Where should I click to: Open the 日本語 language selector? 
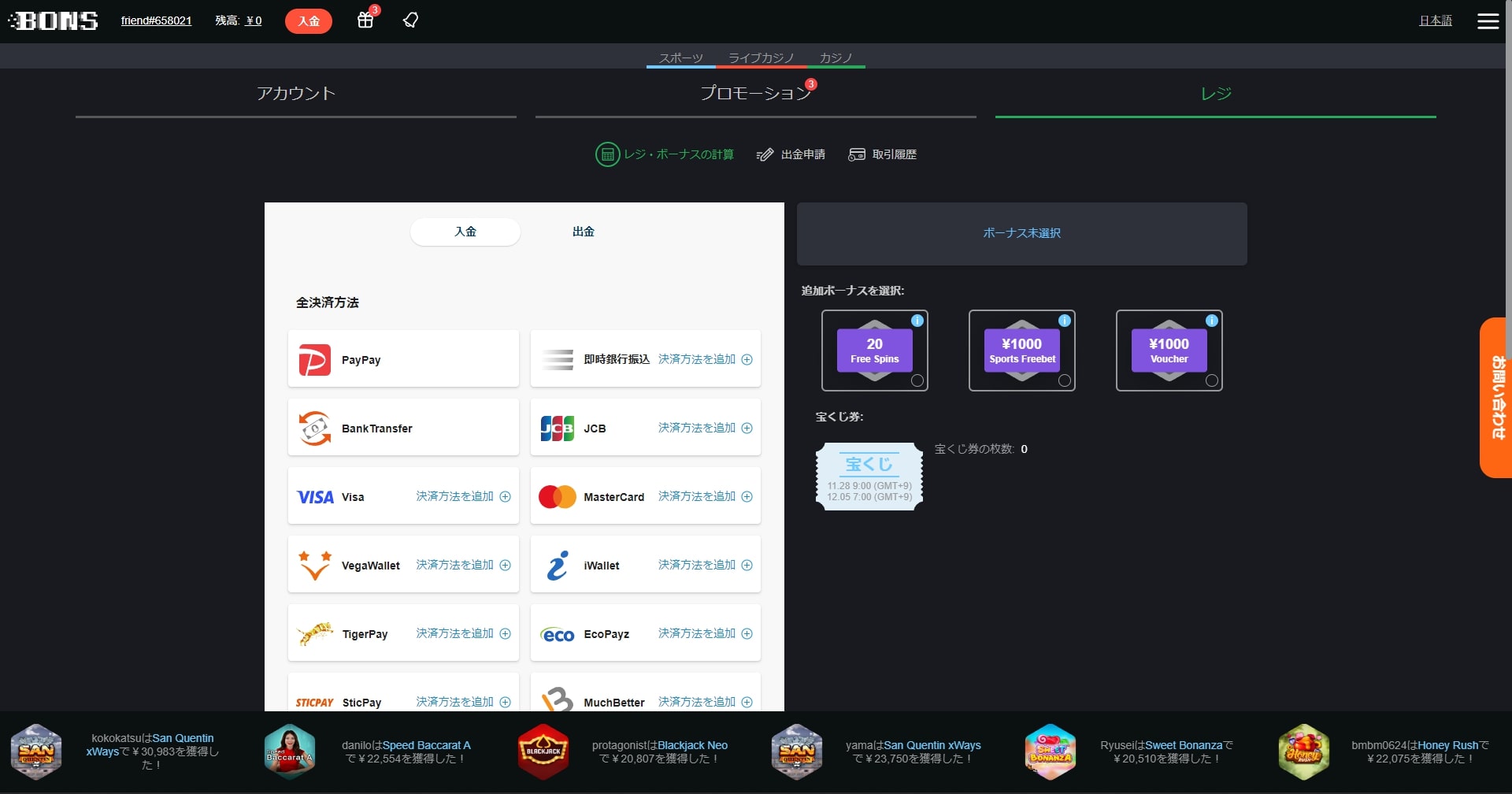(x=1436, y=20)
